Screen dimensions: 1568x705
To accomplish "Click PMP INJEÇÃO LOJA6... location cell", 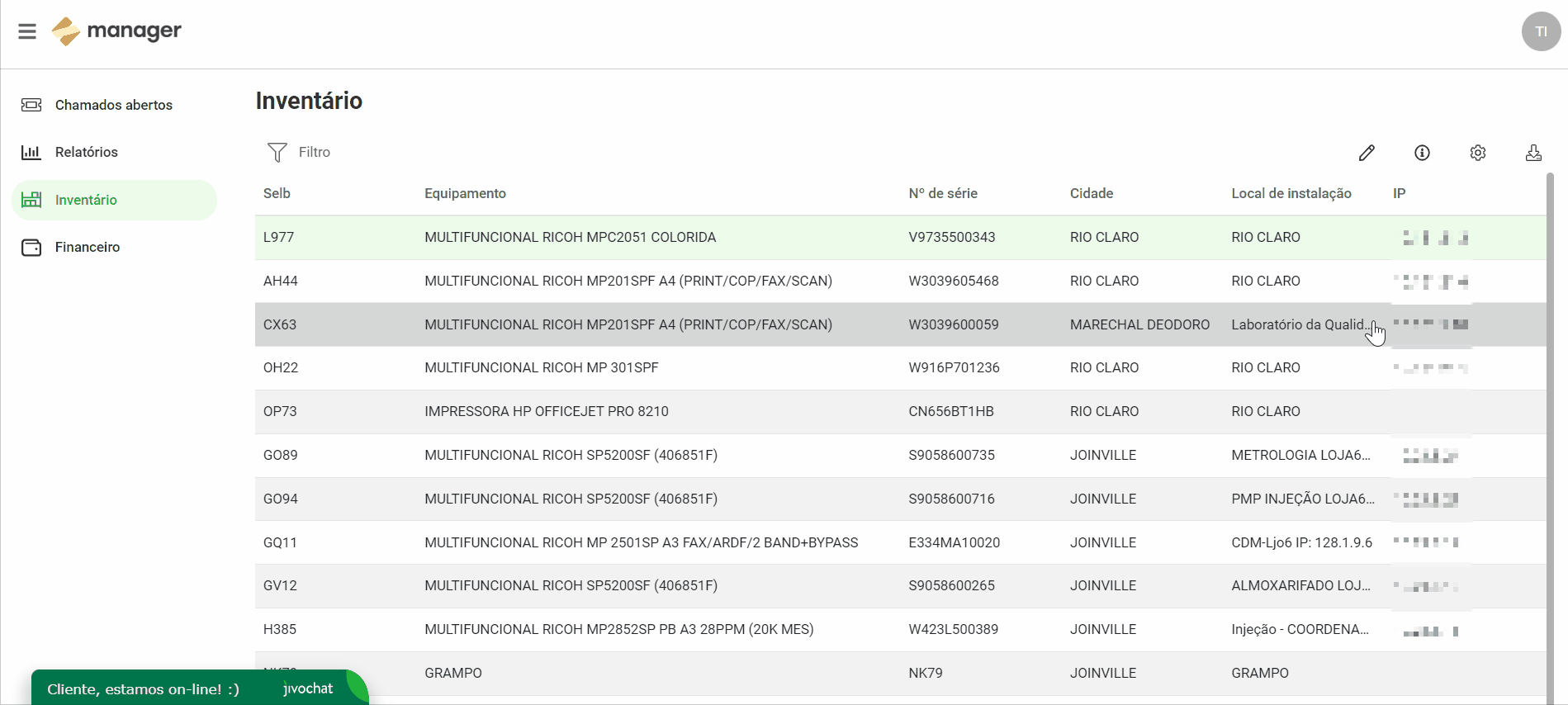I will pyautogui.click(x=1303, y=499).
